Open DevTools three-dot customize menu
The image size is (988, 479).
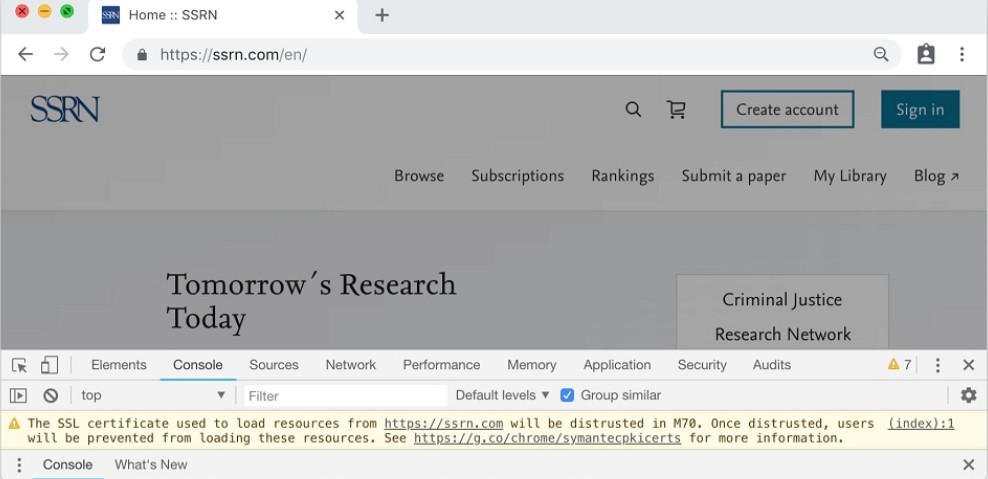pyautogui.click(x=937, y=365)
